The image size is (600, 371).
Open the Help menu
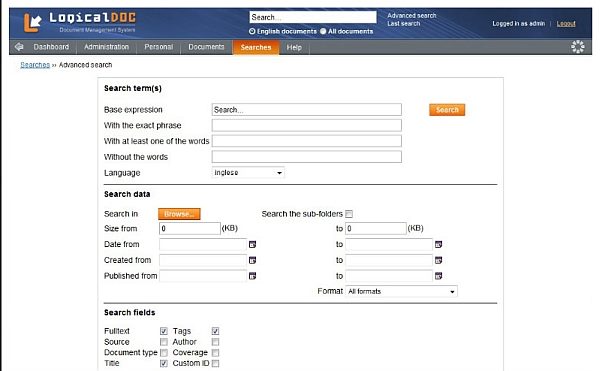294,47
